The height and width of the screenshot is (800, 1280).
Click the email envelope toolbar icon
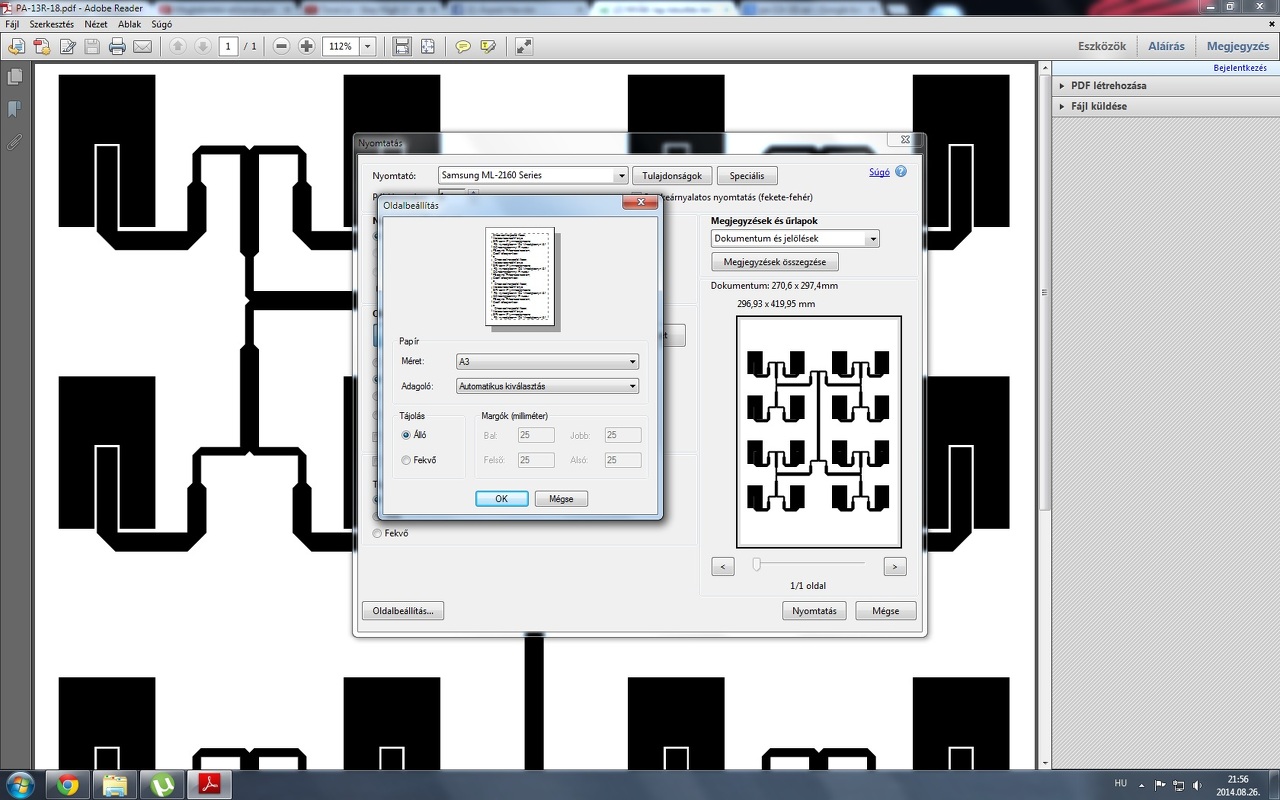coord(142,46)
